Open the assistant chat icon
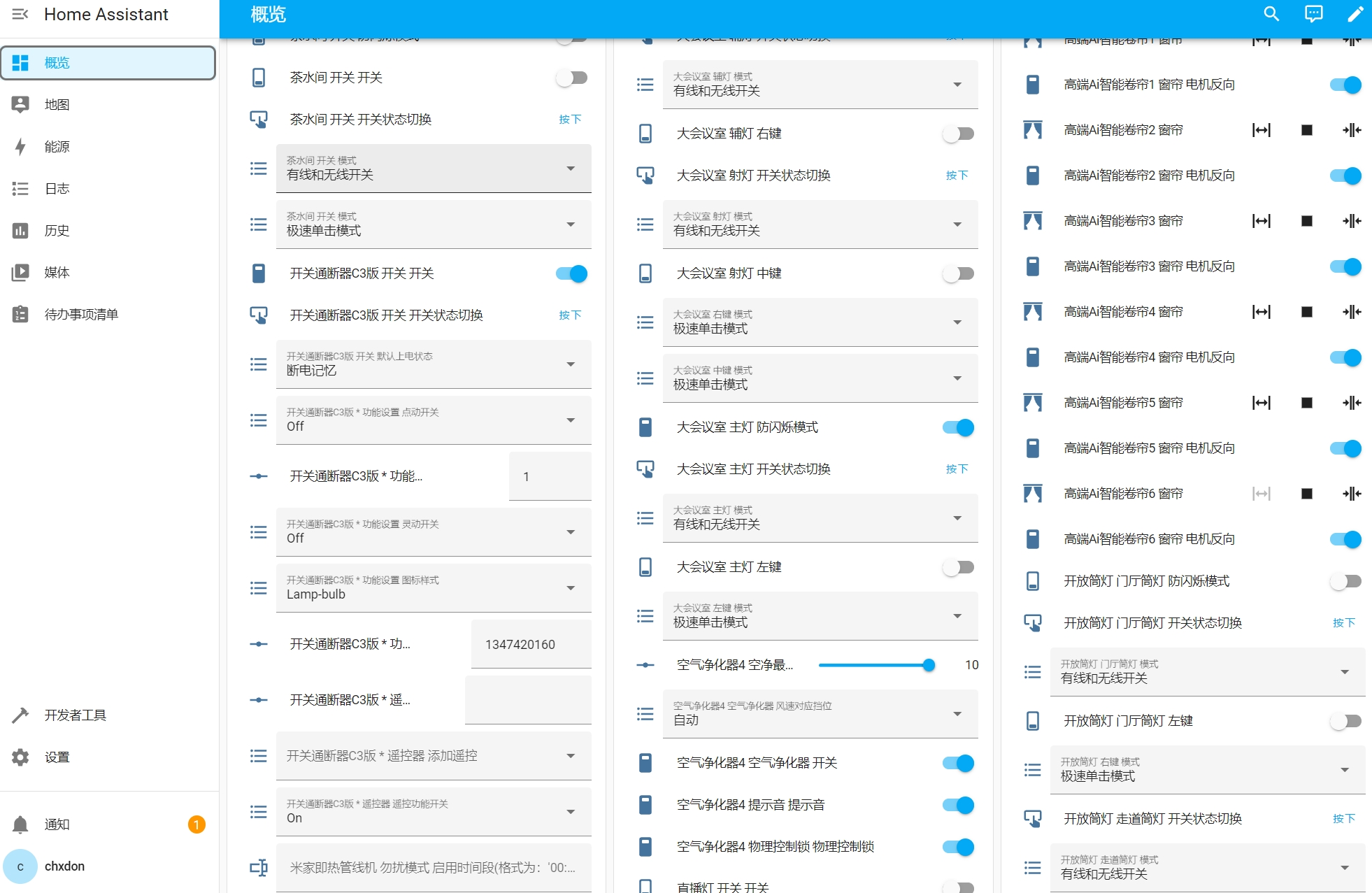The image size is (1372, 893). (1313, 15)
